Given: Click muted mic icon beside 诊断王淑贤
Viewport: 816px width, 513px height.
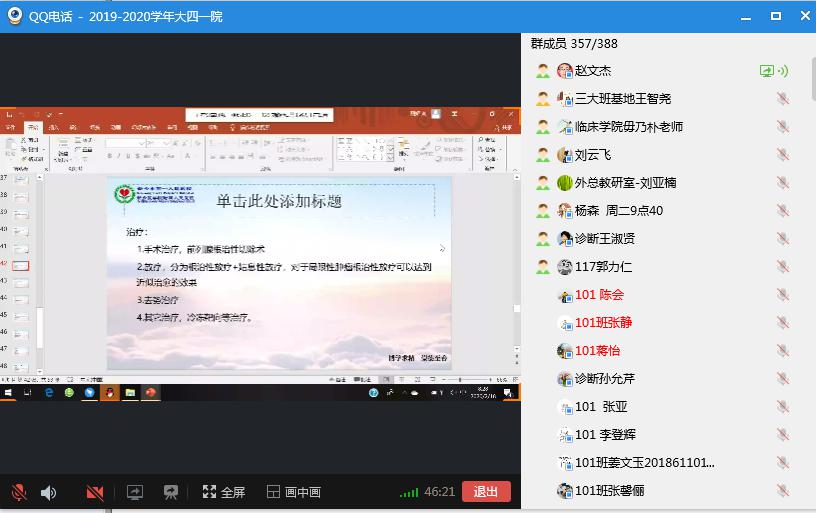Looking at the screenshot, I should pos(783,239).
